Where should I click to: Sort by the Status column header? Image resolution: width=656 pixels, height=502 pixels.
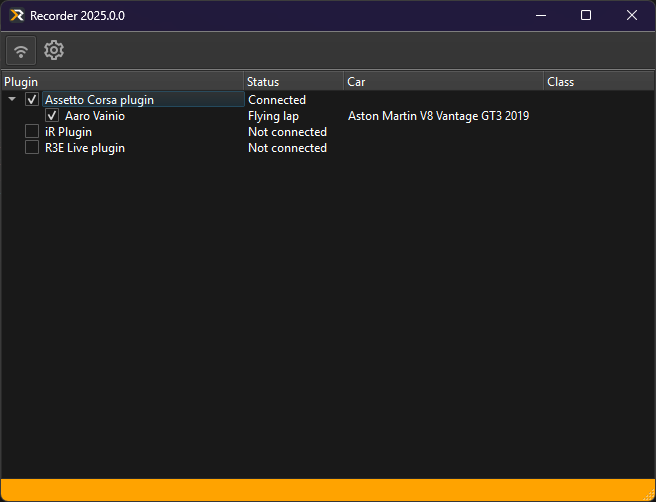292,82
